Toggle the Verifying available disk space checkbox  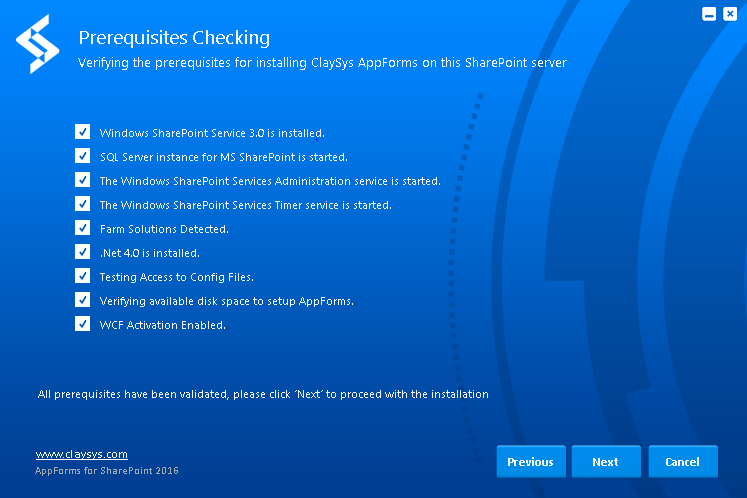pos(82,300)
